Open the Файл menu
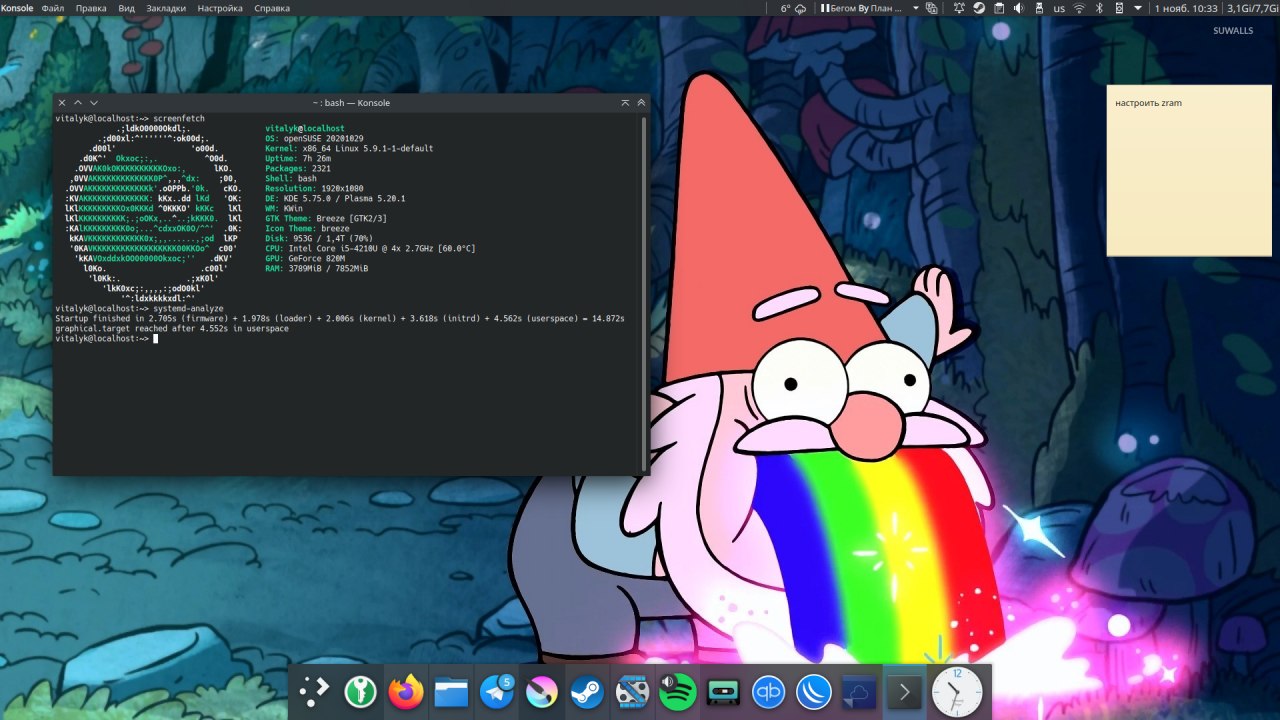 (x=53, y=8)
